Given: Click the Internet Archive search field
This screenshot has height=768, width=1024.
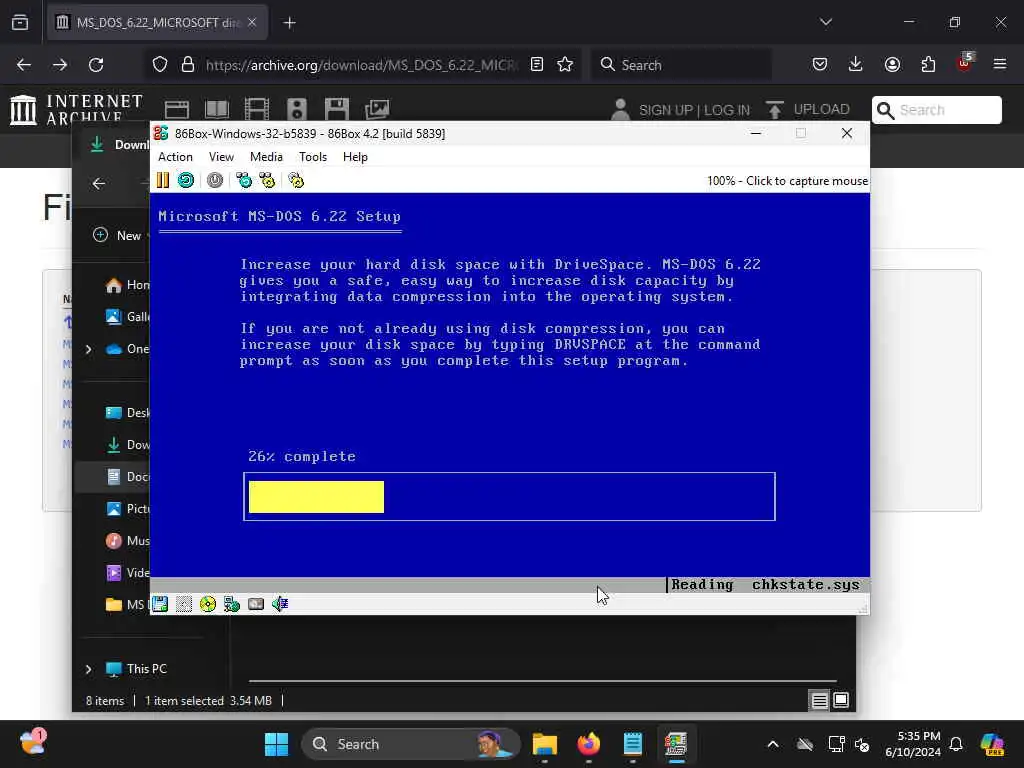Looking at the screenshot, I should pos(936,110).
